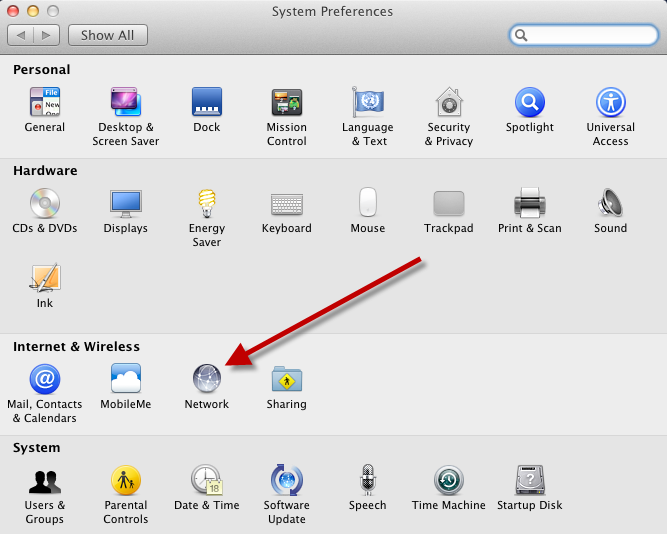Image resolution: width=667 pixels, height=534 pixels.
Task: Open the Sharing preference pane
Action: pyautogui.click(x=287, y=380)
